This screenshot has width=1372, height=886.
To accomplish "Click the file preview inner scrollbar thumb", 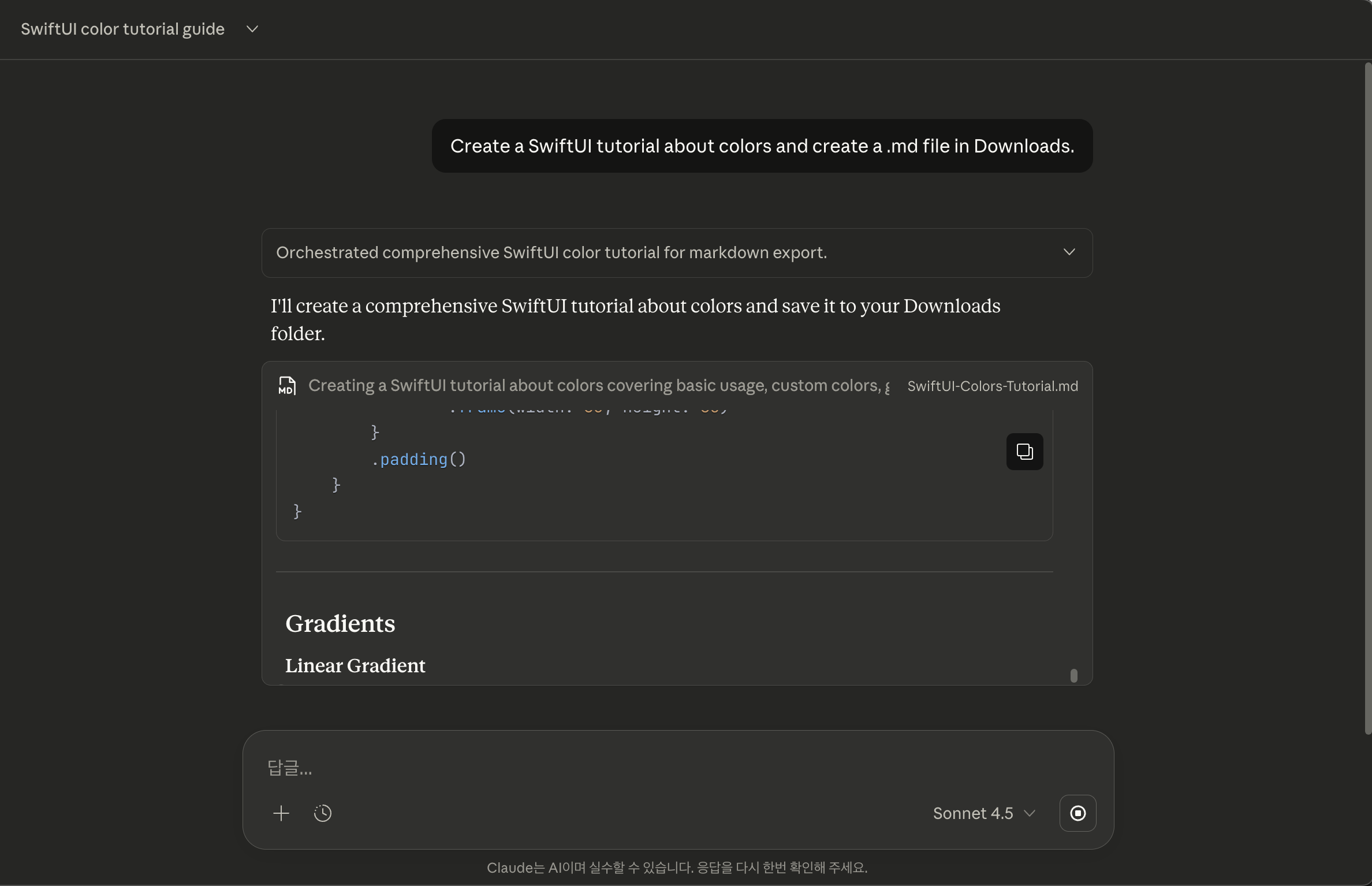I will 1073,675.
